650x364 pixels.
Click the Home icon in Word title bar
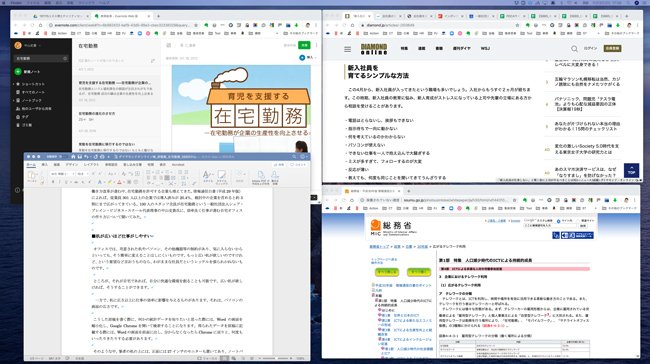tap(73, 157)
